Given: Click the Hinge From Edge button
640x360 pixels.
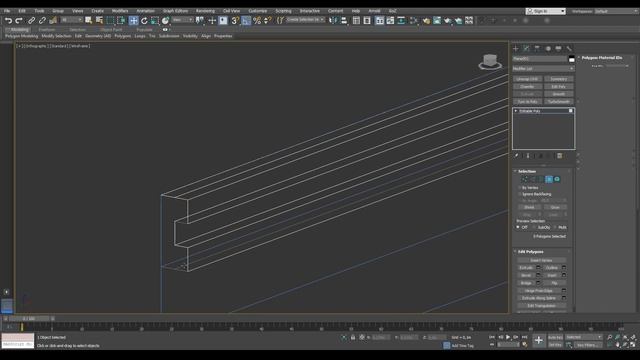Looking at the screenshot, I should [539, 291].
